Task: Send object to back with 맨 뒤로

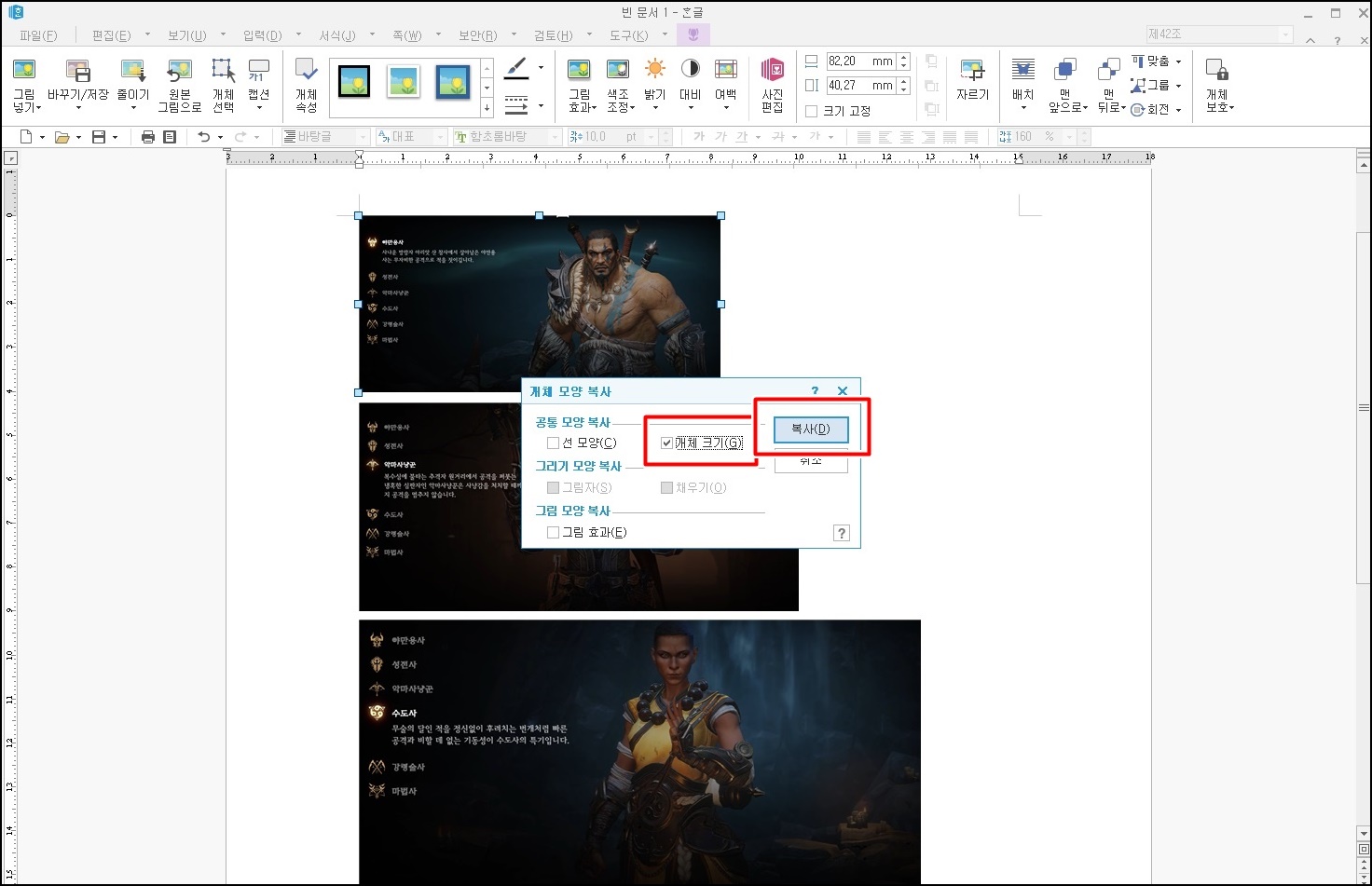Action: click(x=1109, y=85)
